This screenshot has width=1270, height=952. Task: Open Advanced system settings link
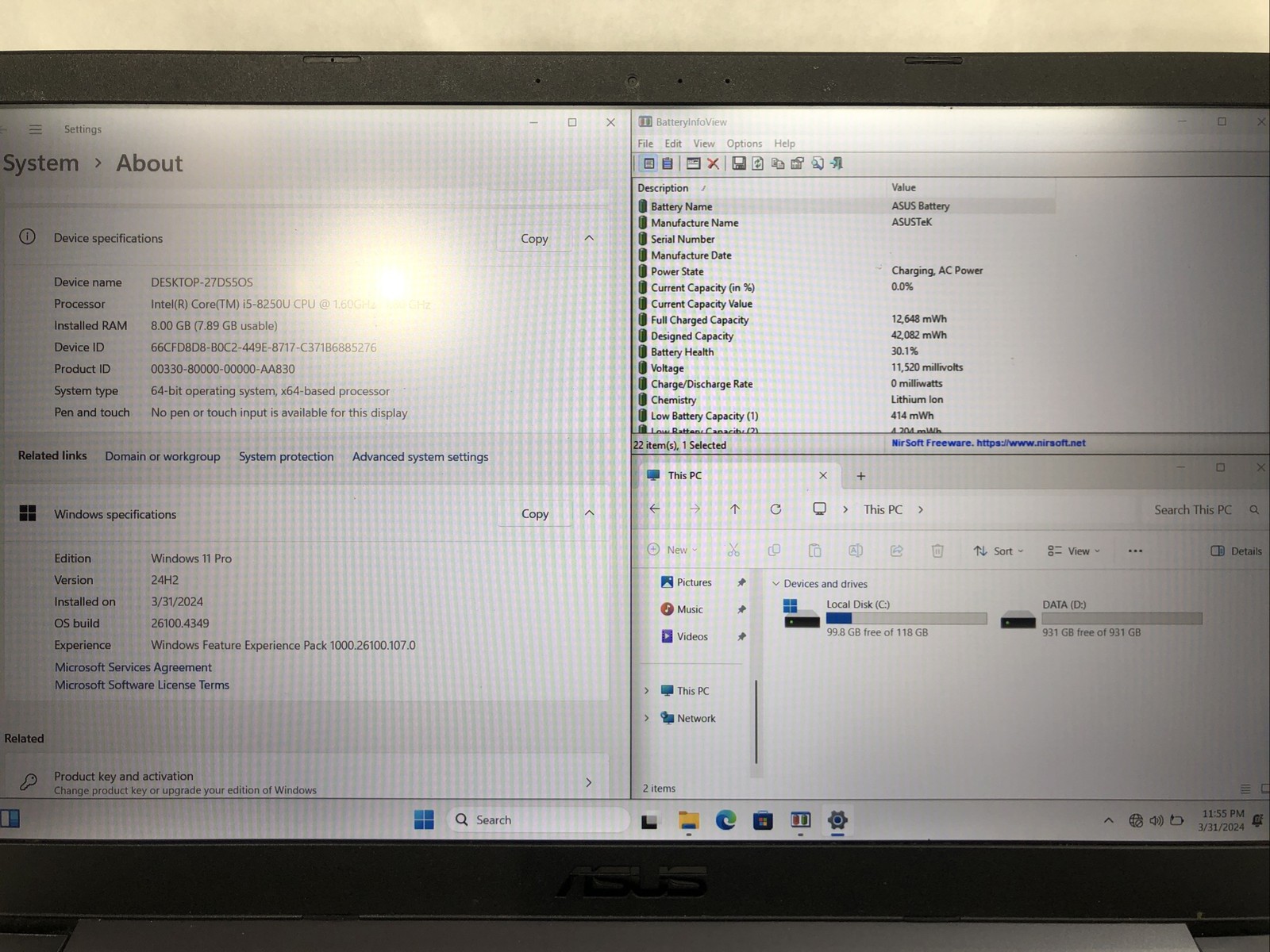click(420, 456)
